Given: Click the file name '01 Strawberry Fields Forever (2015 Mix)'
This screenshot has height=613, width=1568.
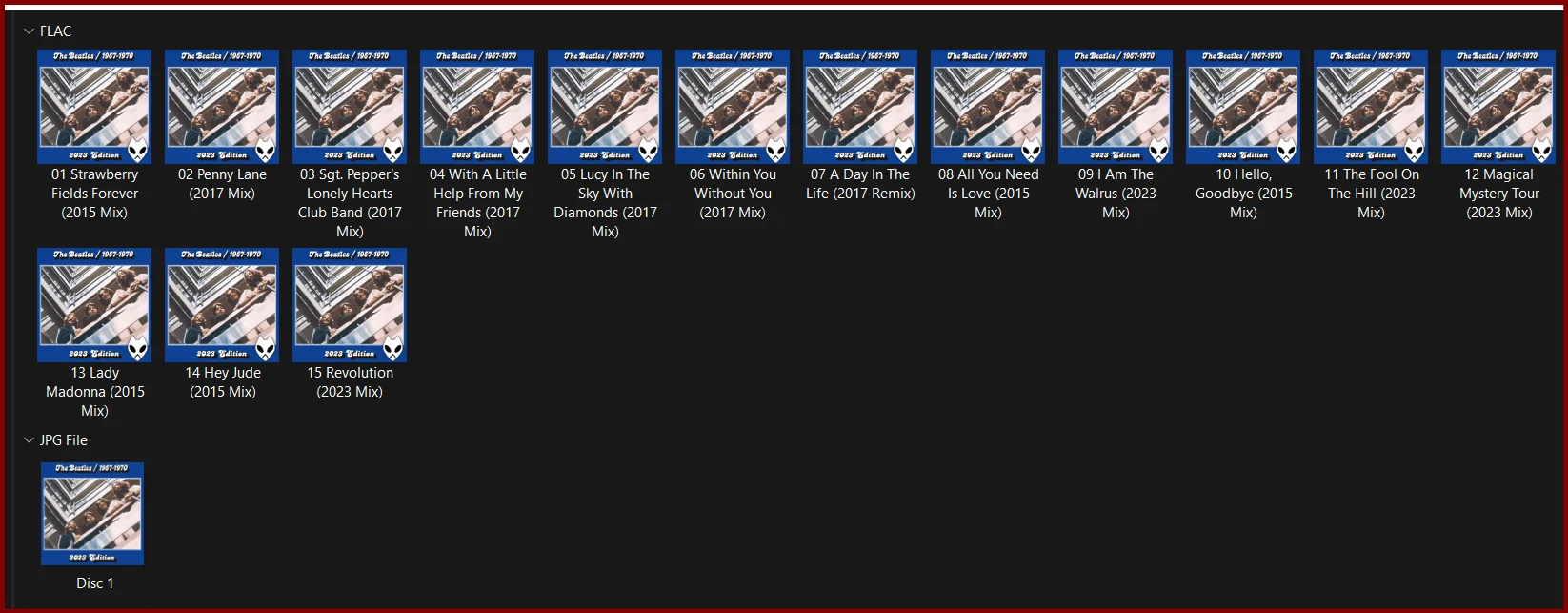Looking at the screenshot, I should coord(94,194).
